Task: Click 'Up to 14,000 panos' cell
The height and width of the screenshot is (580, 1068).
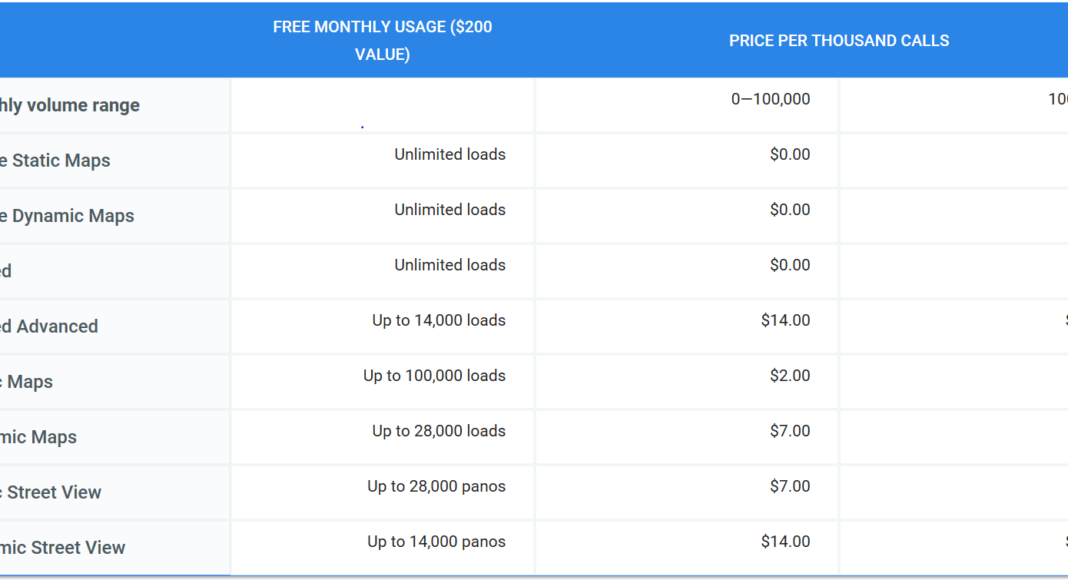Action: point(437,542)
